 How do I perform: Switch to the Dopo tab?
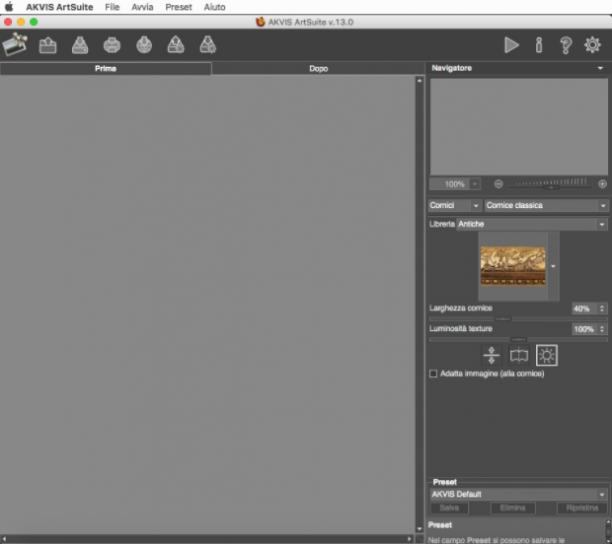(x=318, y=69)
